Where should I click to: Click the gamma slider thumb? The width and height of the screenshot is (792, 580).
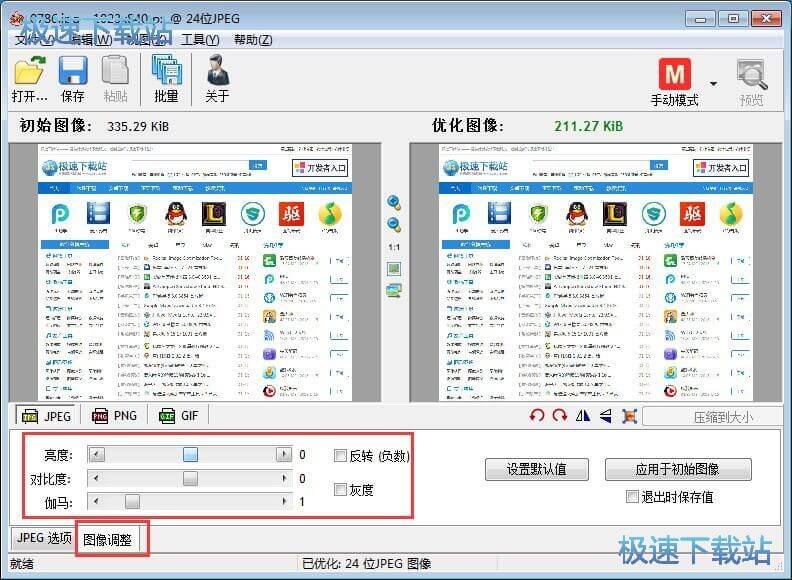[x=132, y=502]
